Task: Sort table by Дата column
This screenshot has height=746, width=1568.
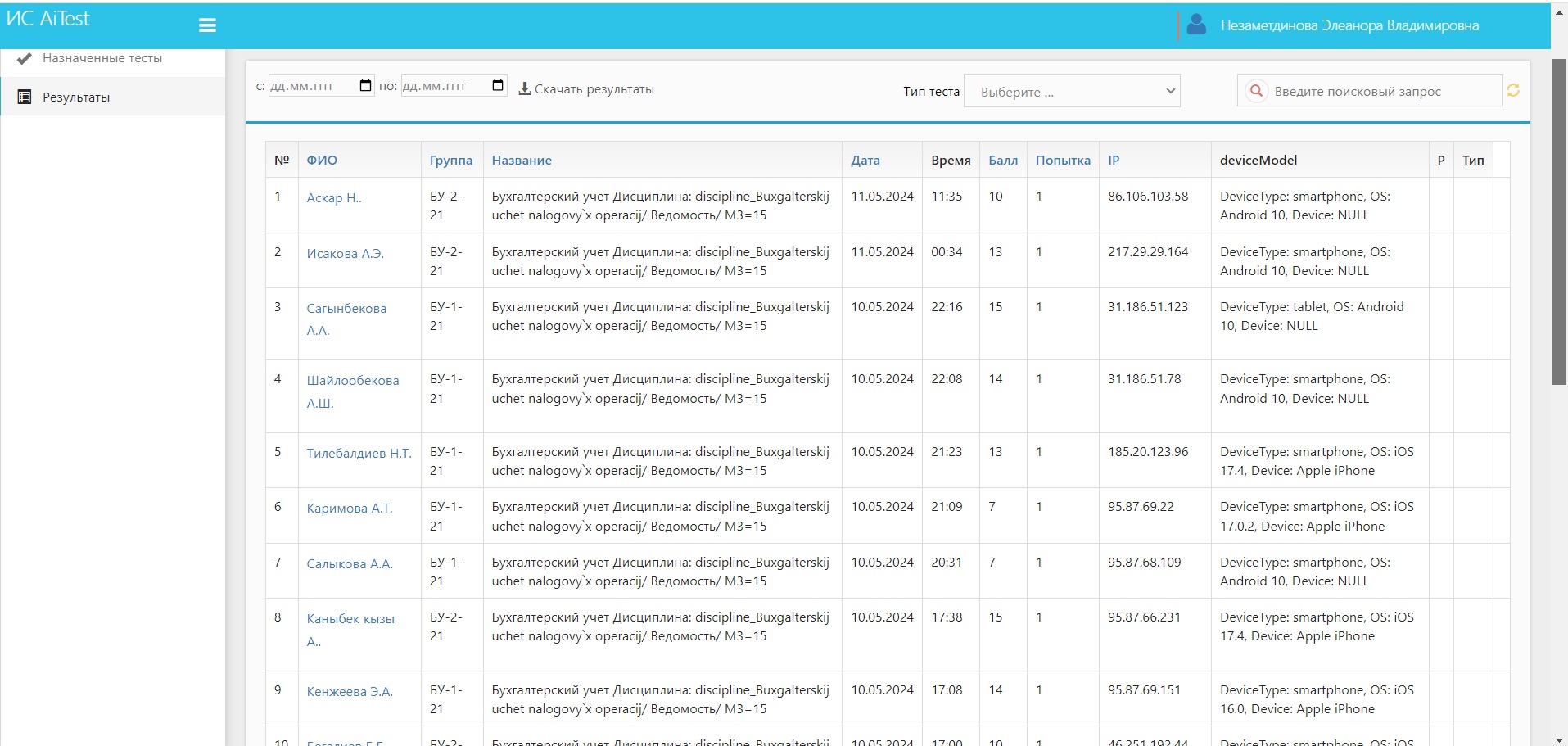Action: coord(865,161)
